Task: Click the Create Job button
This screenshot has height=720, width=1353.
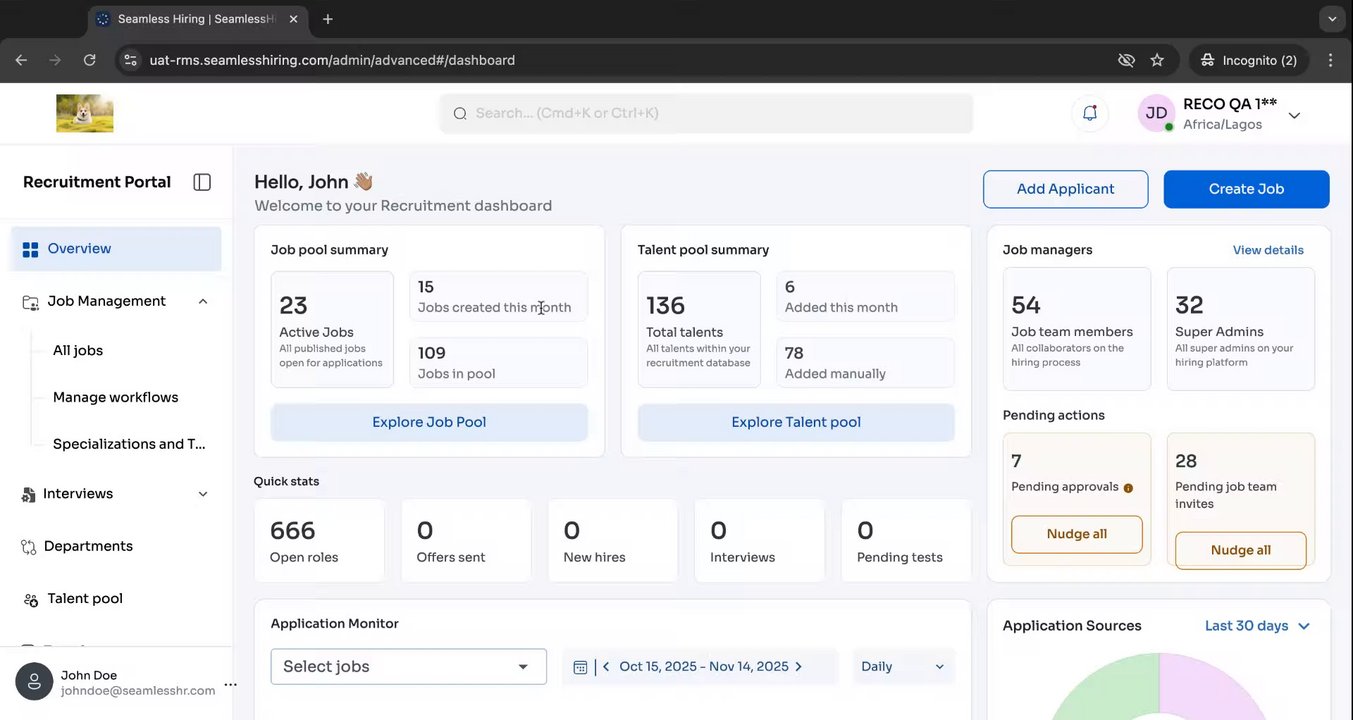Action: [1246, 189]
